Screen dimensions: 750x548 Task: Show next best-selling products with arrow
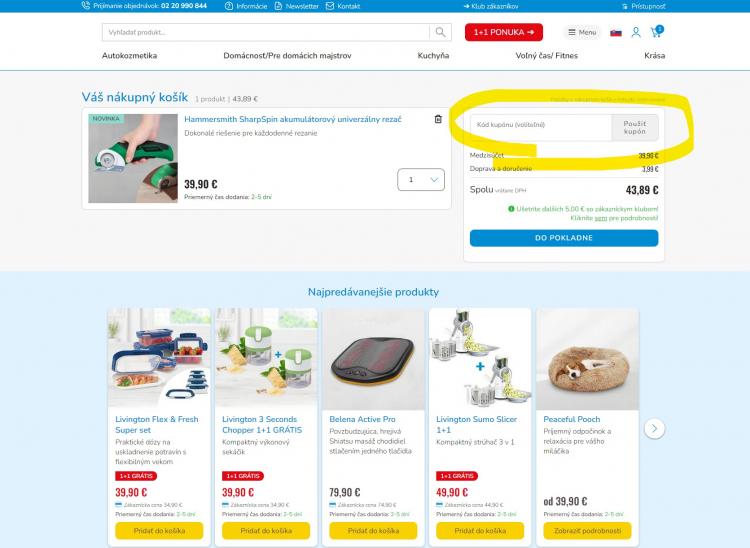654,428
